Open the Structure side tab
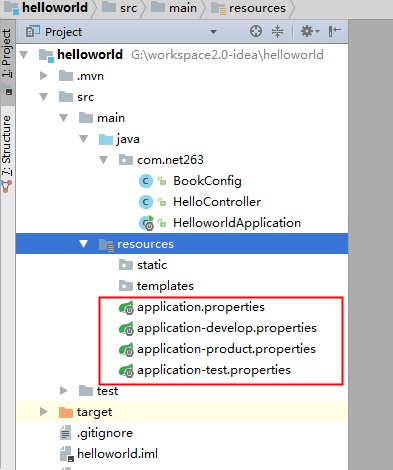The height and width of the screenshot is (470, 393). point(7,153)
